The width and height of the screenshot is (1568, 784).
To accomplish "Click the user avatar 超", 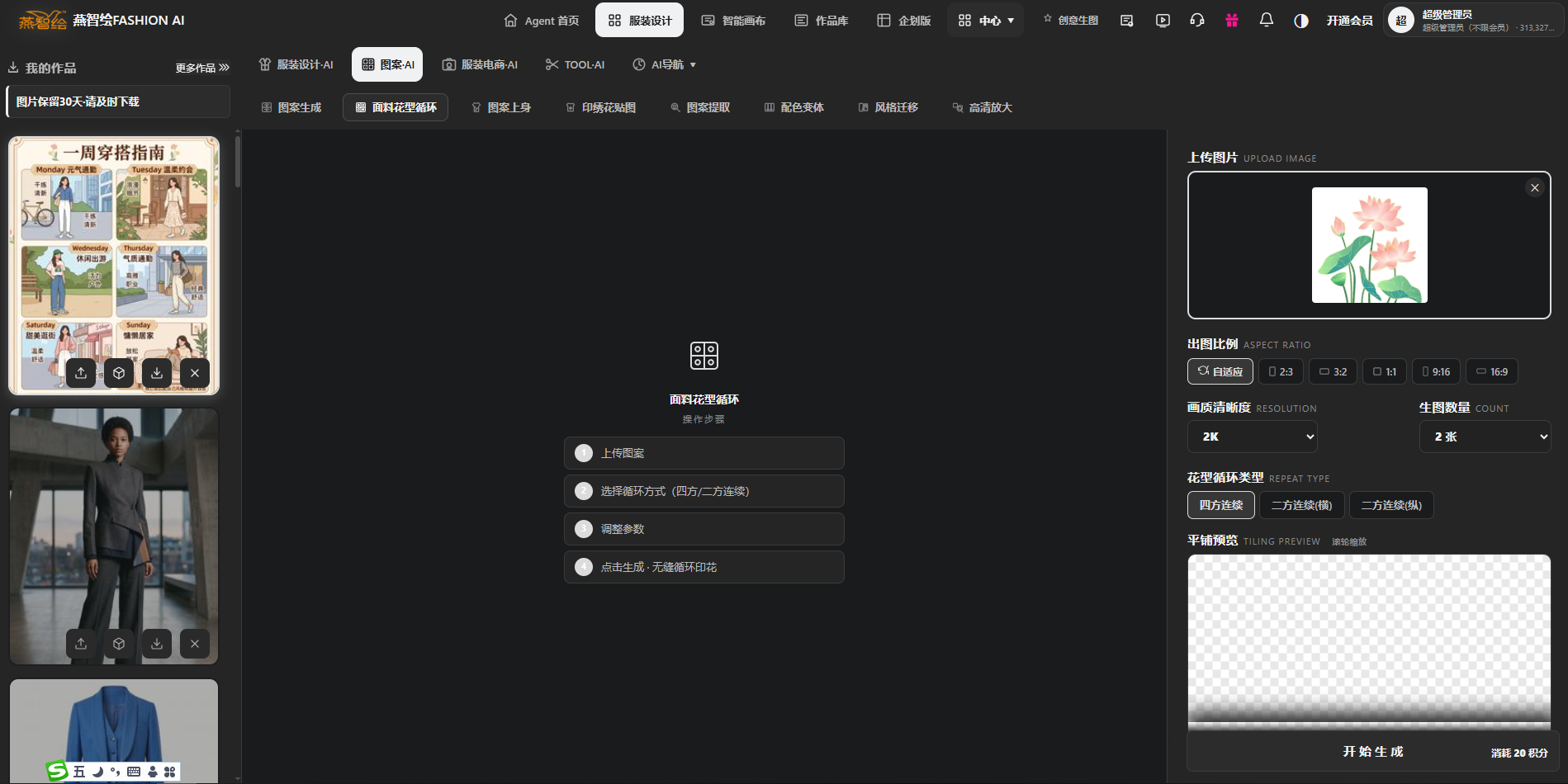I will [x=1401, y=21].
